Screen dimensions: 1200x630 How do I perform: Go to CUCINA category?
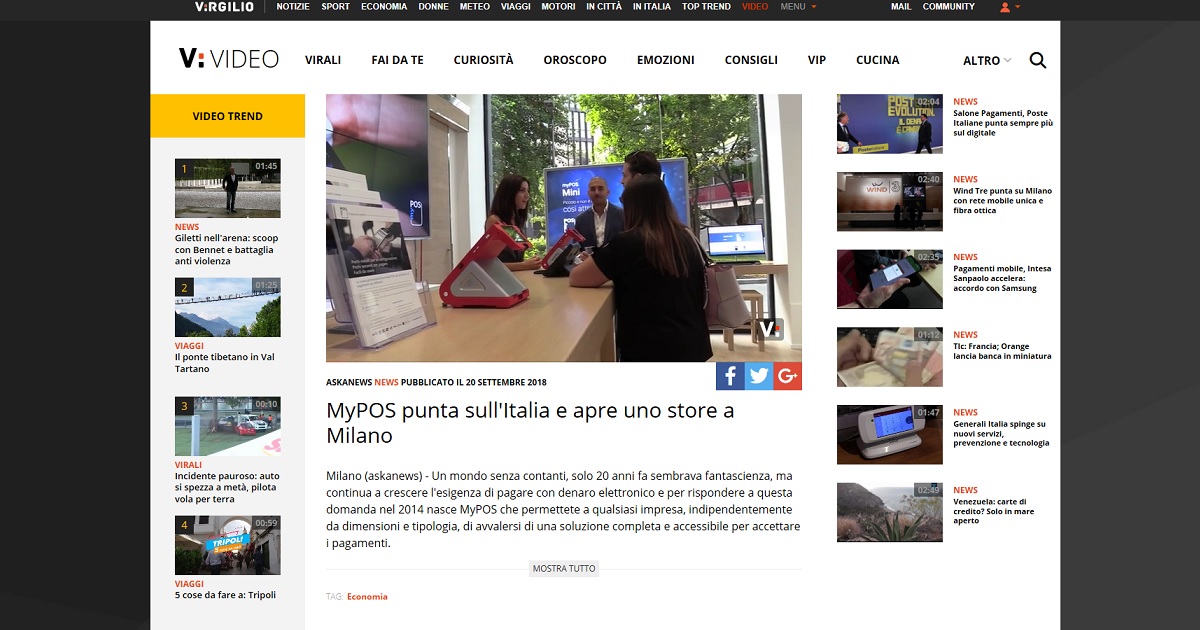[x=877, y=60]
